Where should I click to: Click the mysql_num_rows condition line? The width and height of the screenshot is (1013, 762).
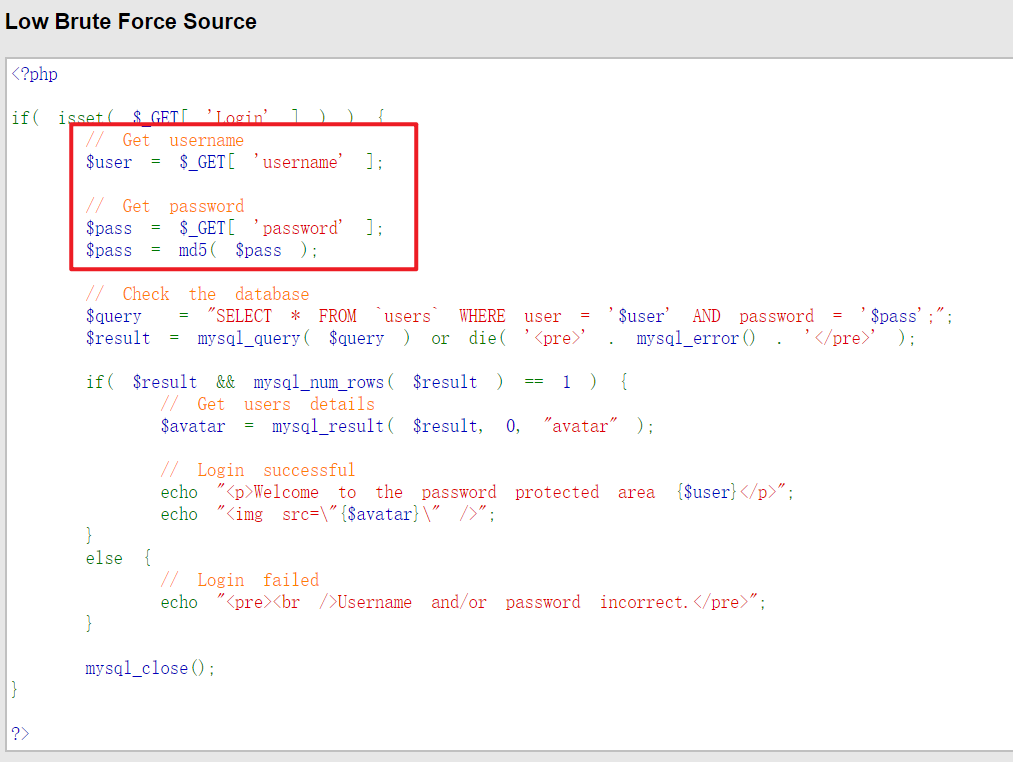pyautogui.click(x=357, y=382)
